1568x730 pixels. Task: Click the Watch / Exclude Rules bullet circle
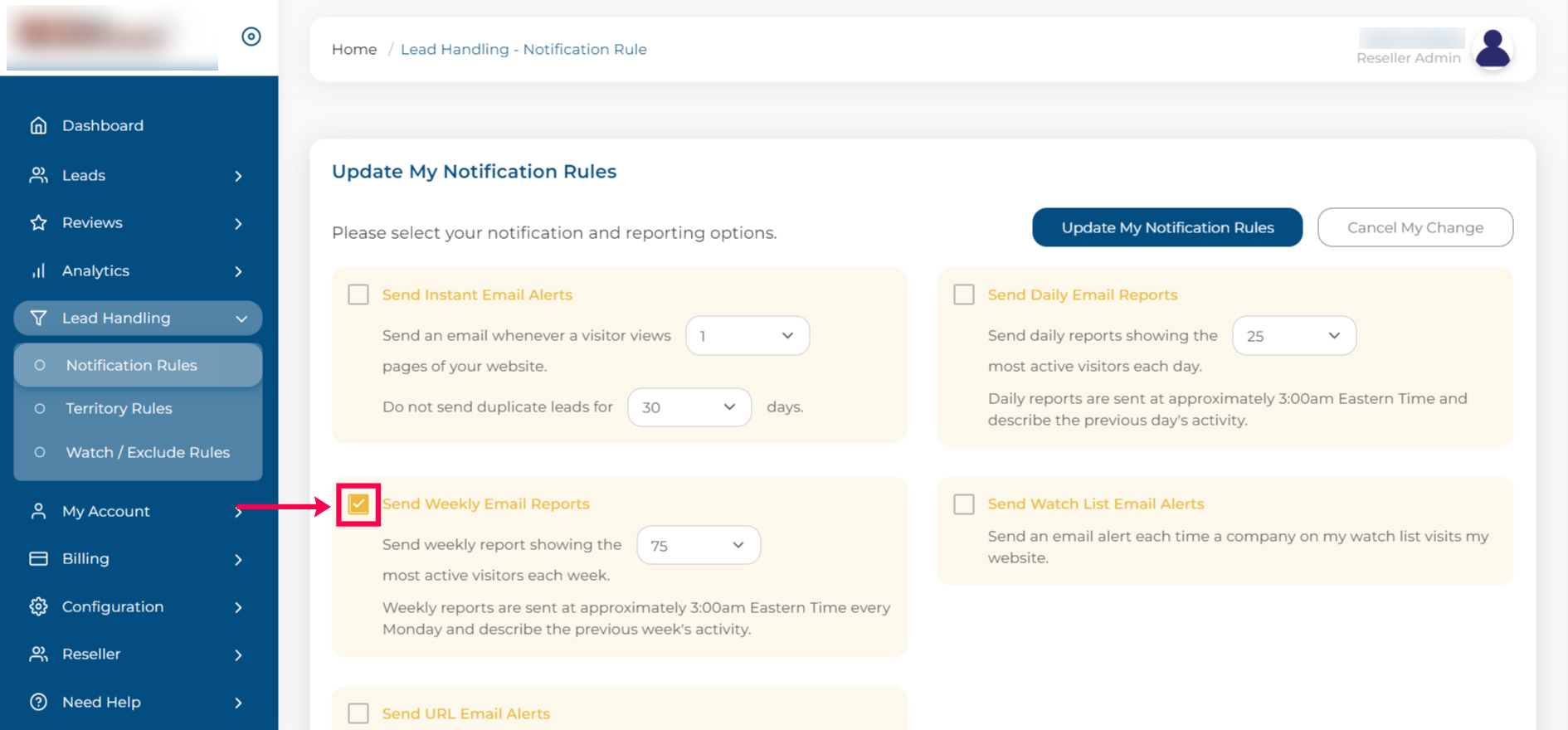pyautogui.click(x=39, y=452)
